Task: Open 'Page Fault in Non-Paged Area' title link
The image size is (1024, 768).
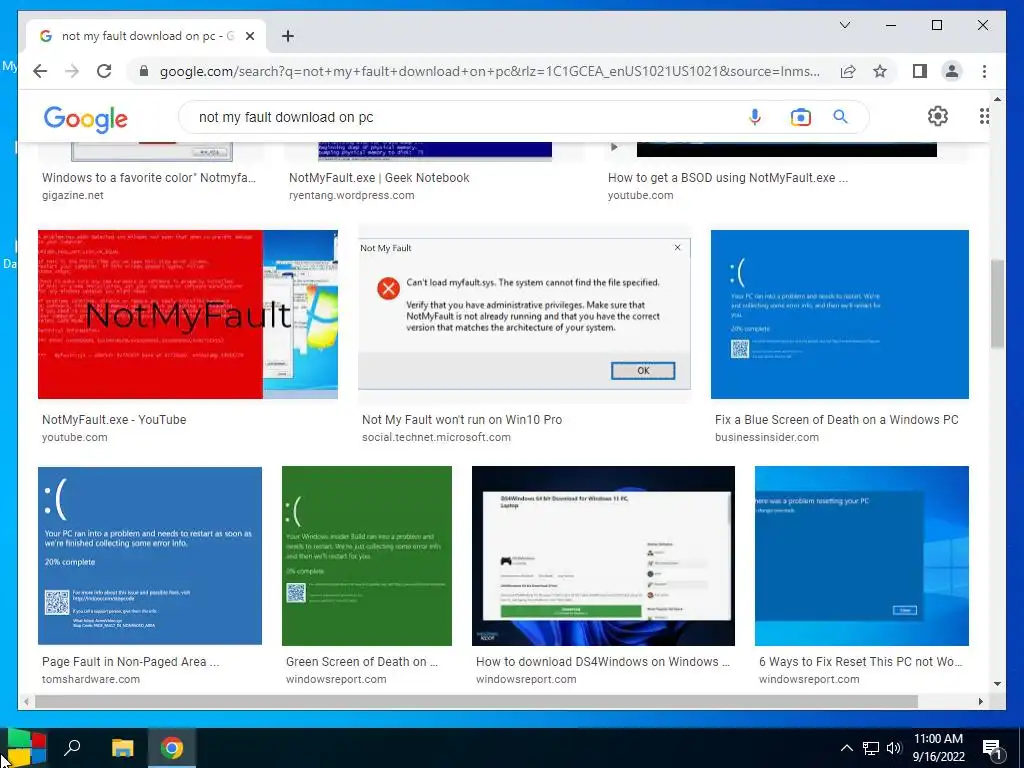Action: (x=131, y=662)
